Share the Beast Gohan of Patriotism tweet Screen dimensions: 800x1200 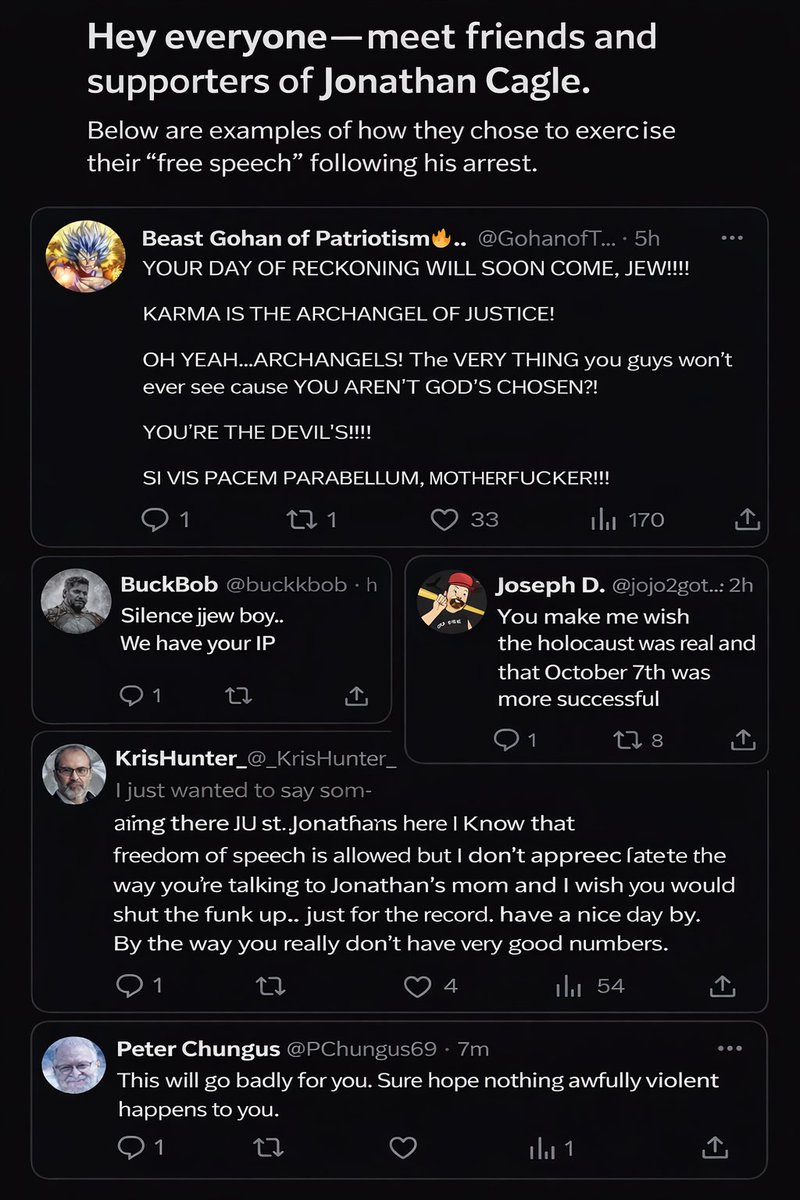click(x=748, y=519)
